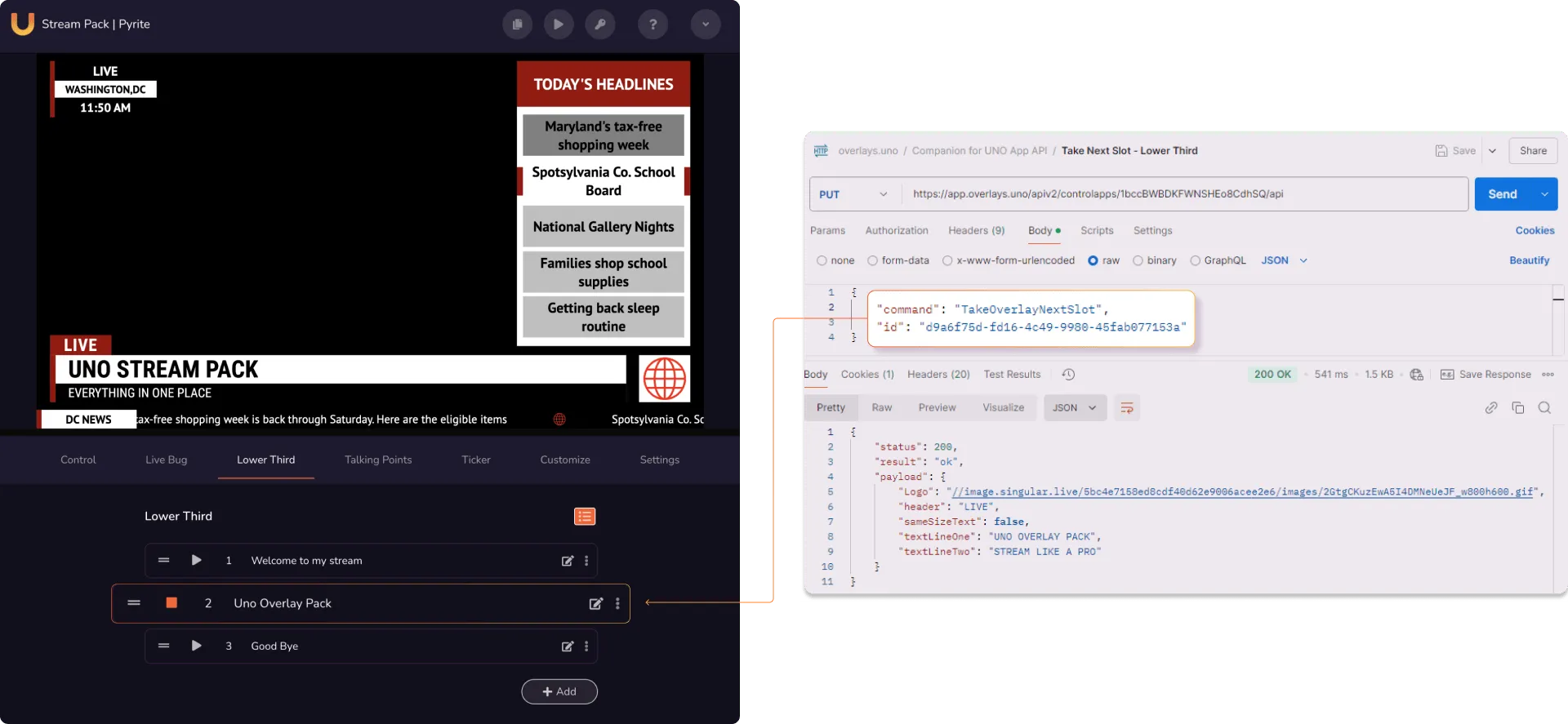Screen dimensions: 1568x724
Task: Search the response with magnifier icon
Action: tap(1544, 408)
